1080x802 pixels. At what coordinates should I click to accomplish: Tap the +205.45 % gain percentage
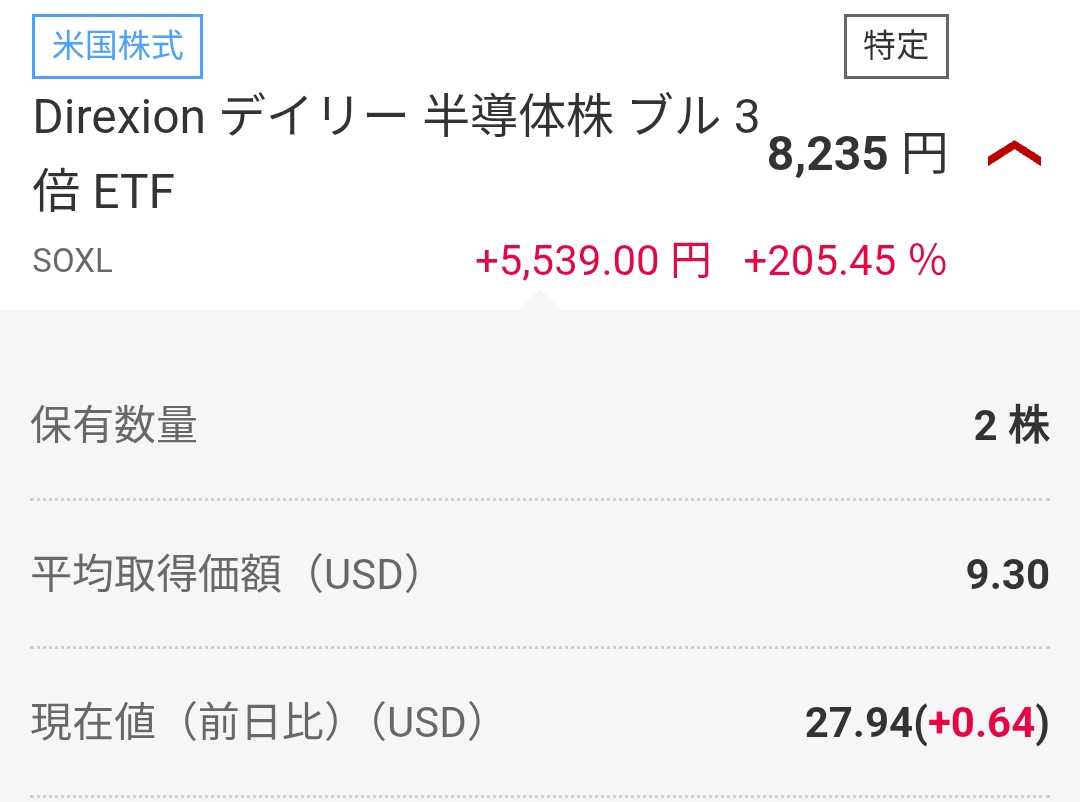pyautogui.click(x=845, y=261)
